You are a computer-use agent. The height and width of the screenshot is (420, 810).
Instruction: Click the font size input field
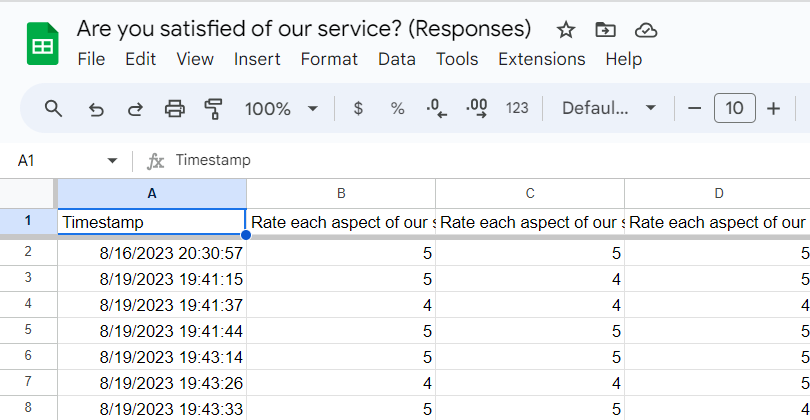[735, 108]
